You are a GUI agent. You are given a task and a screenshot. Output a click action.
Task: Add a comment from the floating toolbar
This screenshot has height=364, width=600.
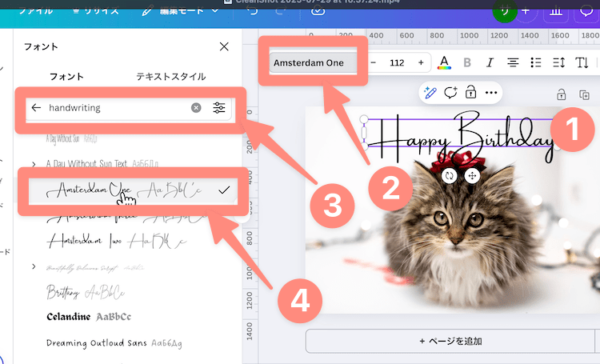(450, 93)
